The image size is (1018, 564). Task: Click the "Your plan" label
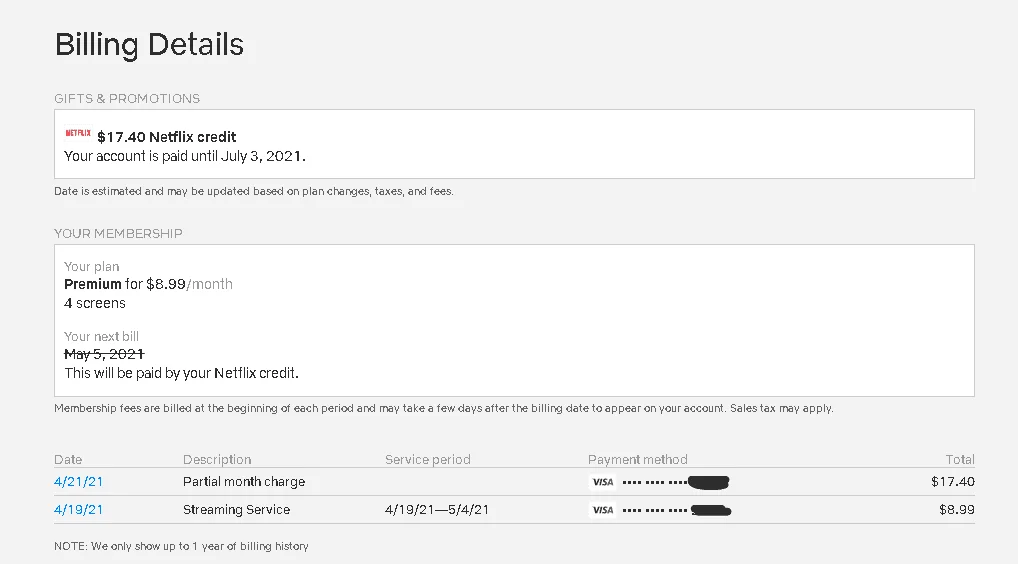(92, 267)
